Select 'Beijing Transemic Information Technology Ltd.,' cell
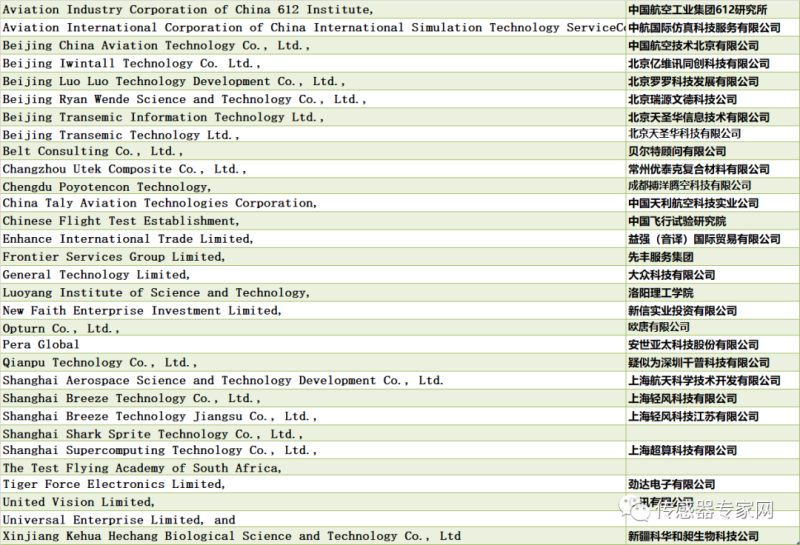The height and width of the screenshot is (545, 800). click(313, 117)
